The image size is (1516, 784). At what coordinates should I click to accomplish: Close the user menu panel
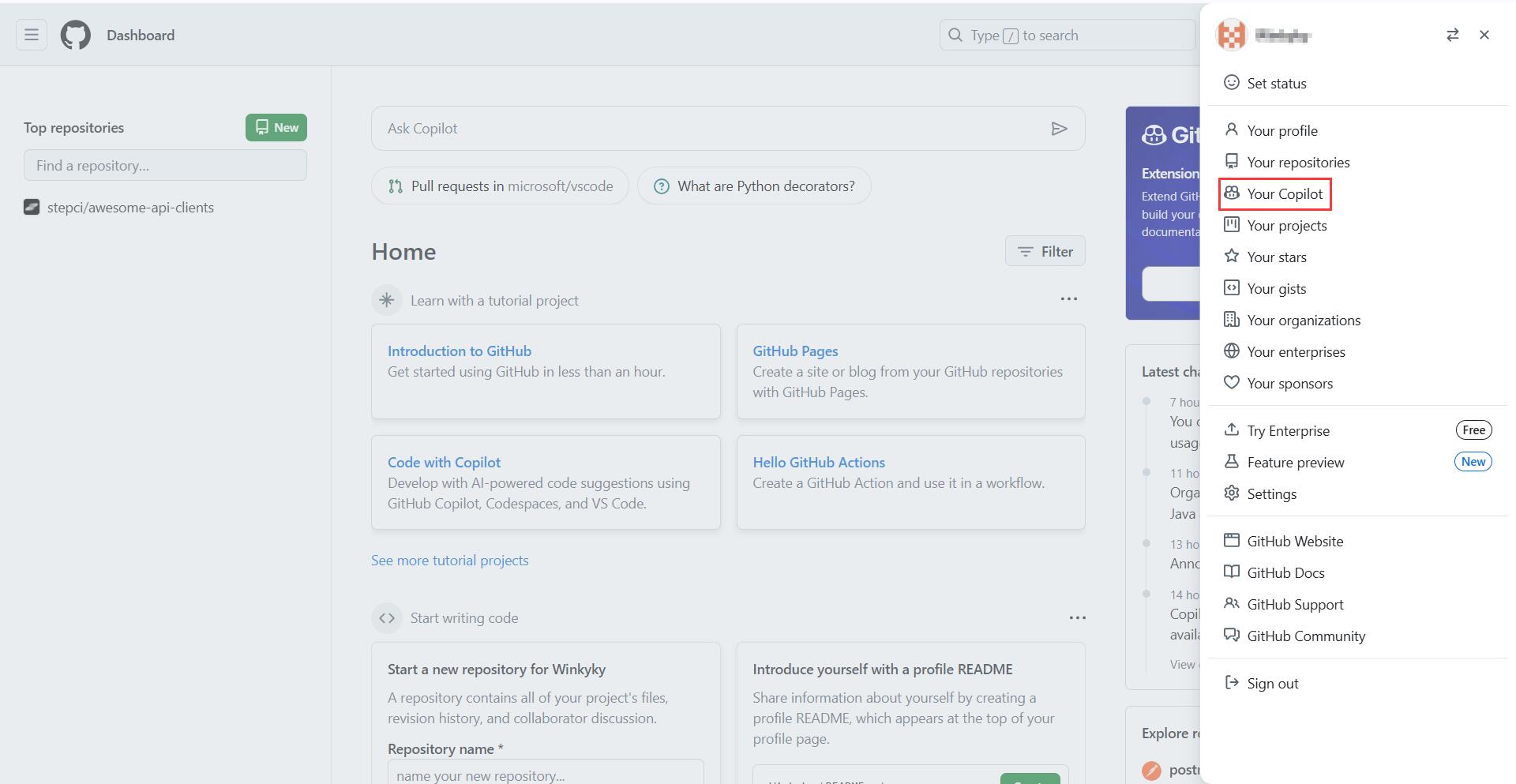[x=1484, y=35]
